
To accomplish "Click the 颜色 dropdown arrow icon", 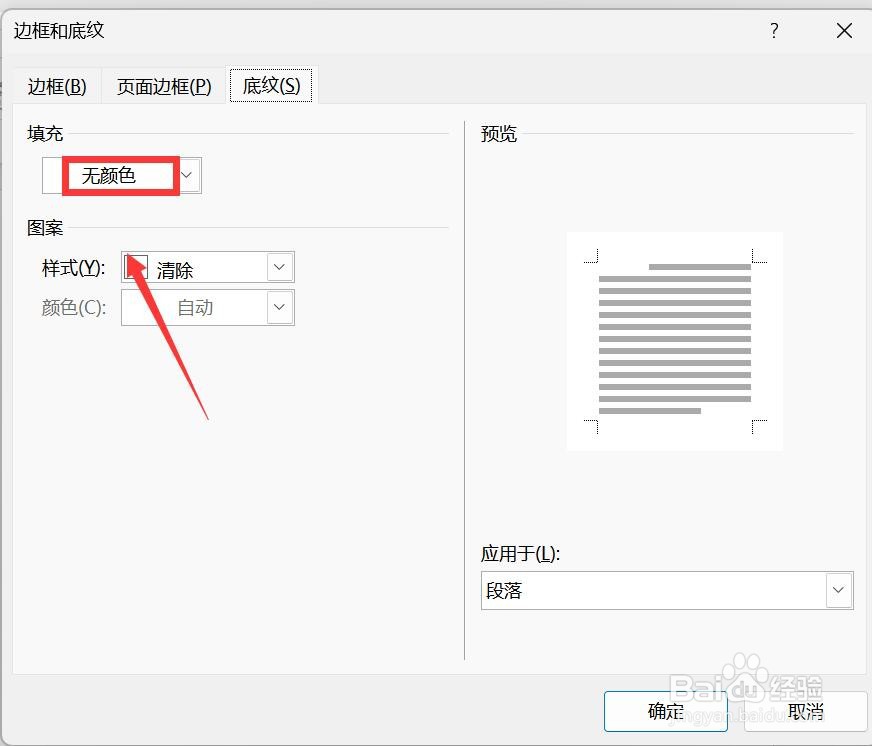I will coord(281,307).
